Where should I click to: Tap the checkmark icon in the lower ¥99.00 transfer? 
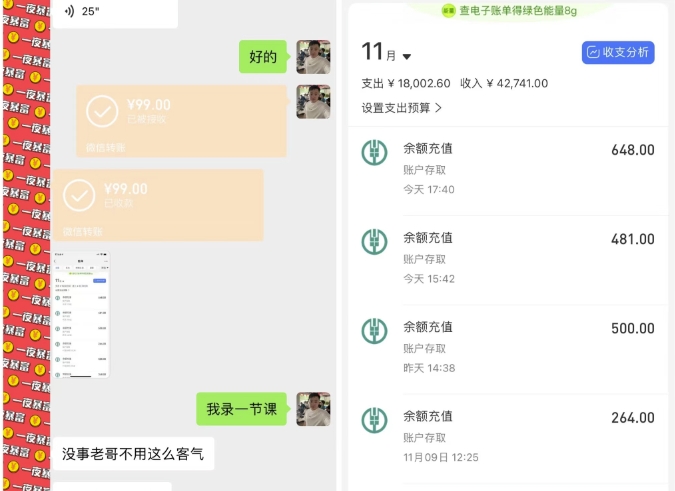[x=79, y=196]
